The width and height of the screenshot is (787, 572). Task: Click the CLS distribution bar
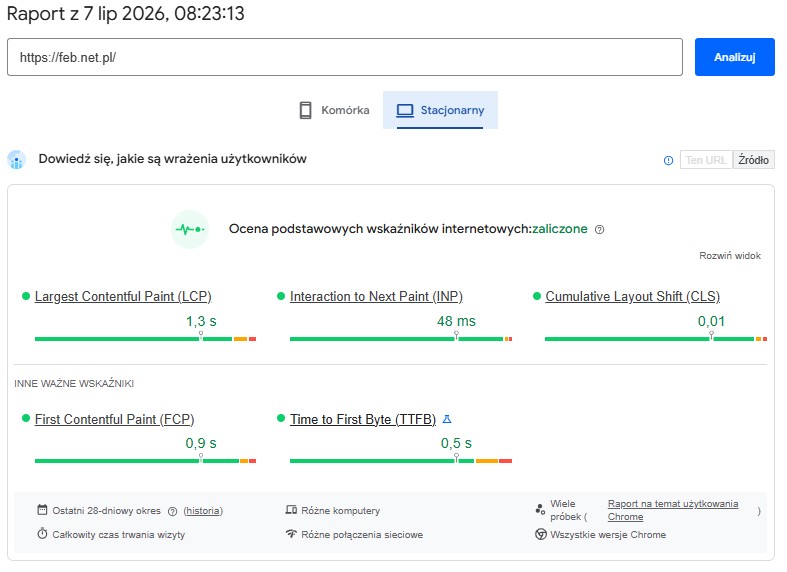pos(655,339)
